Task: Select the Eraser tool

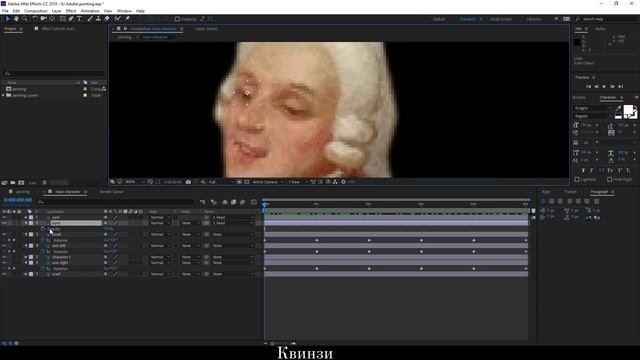Action: click(x=107, y=19)
